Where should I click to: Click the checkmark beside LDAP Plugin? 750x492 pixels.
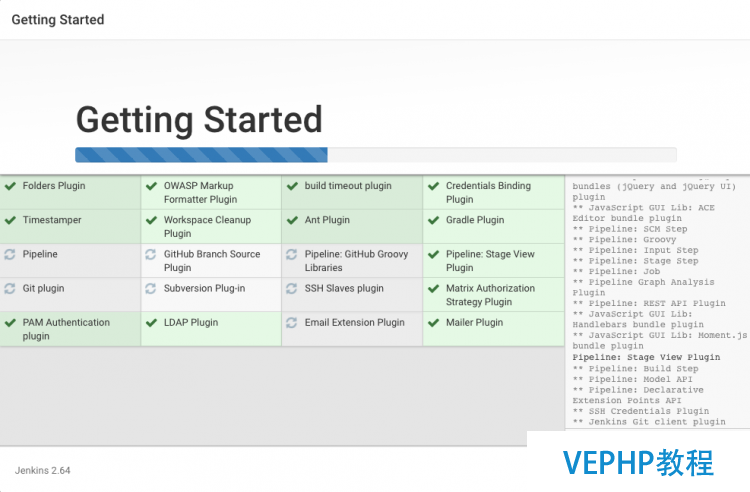pos(152,323)
